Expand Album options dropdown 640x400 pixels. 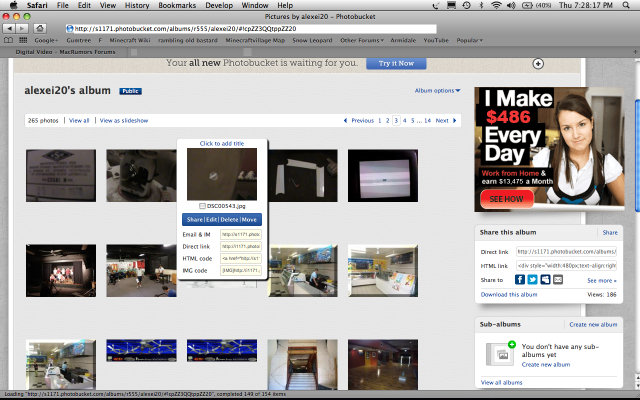[x=437, y=91]
